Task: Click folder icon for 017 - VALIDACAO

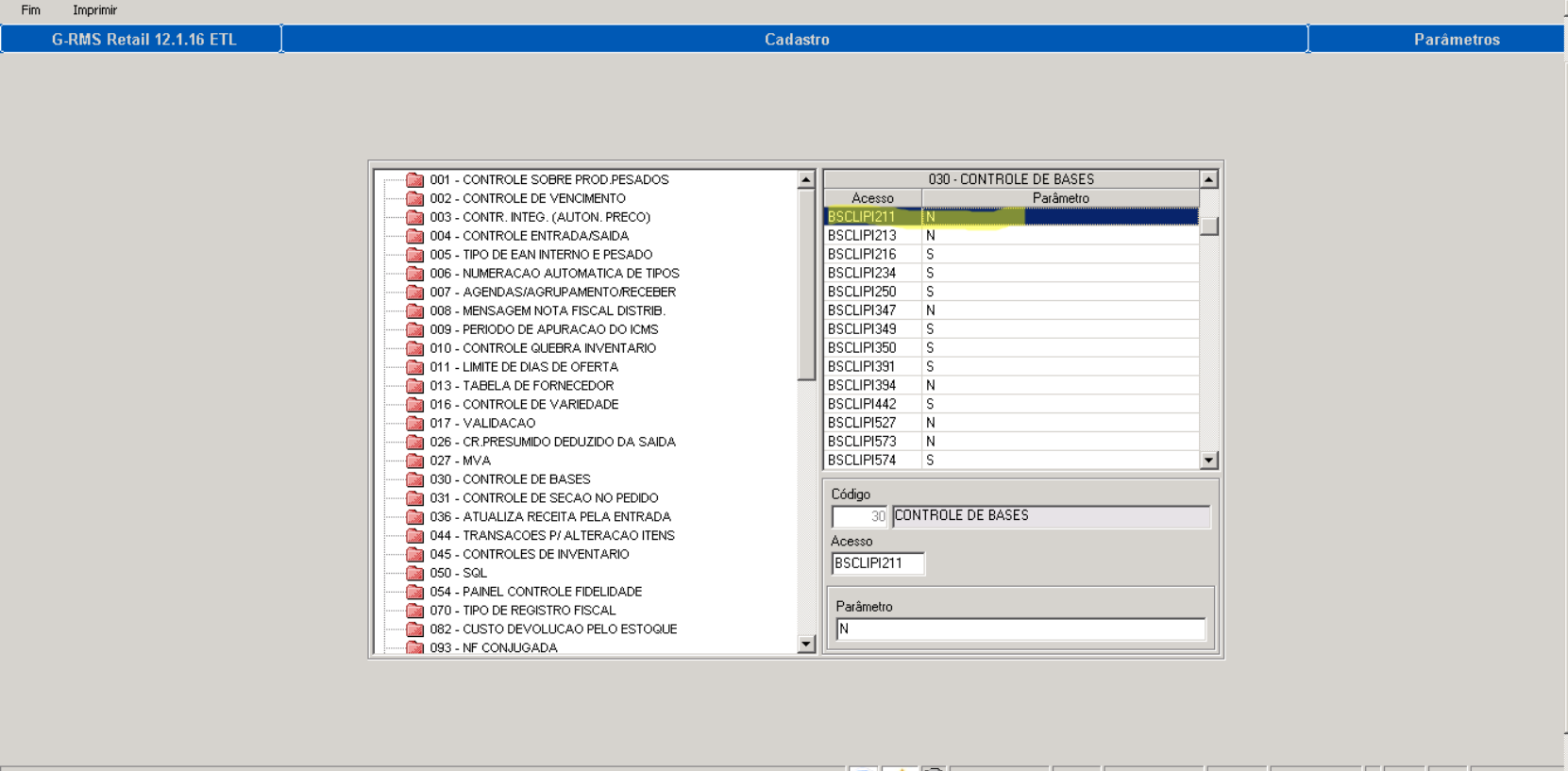Action: coord(414,423)
